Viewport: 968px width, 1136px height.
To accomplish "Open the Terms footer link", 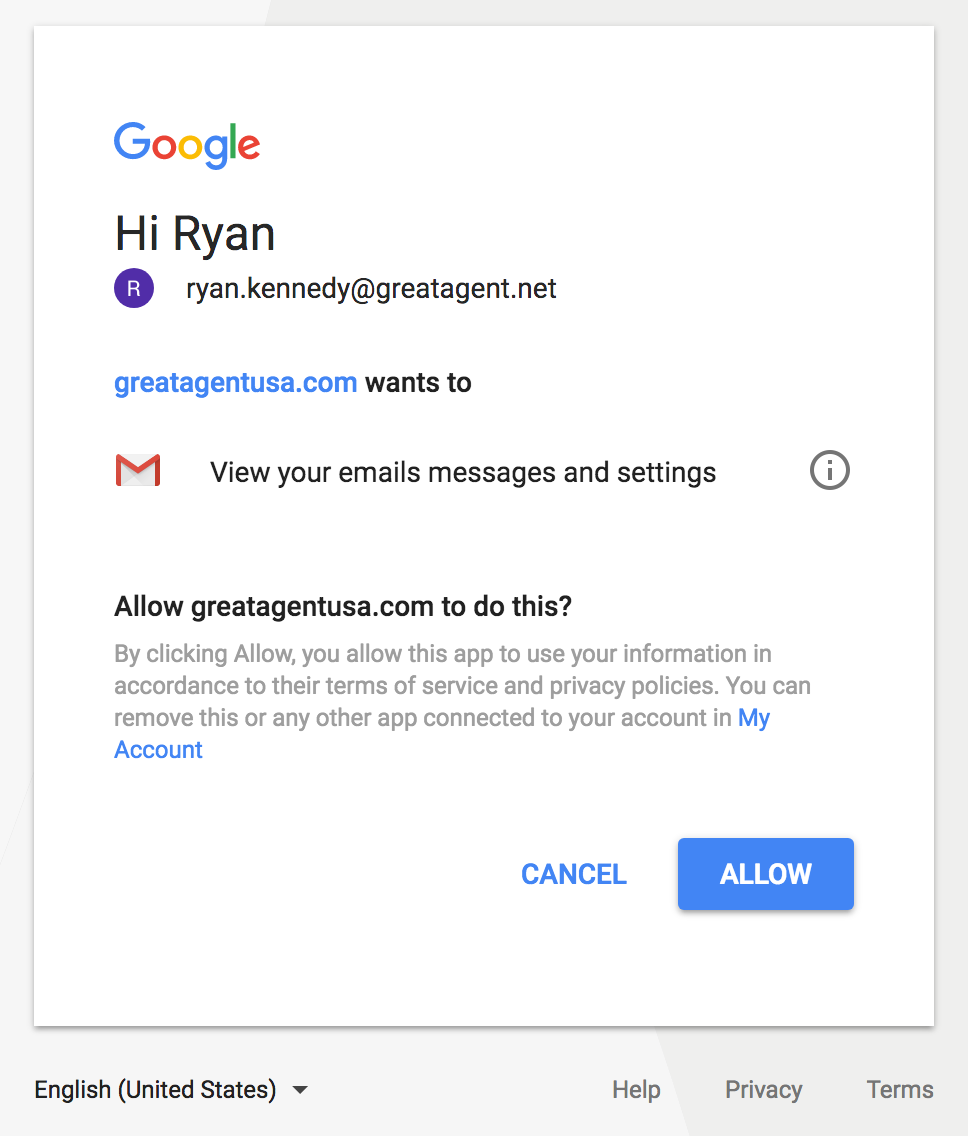I will point(900,1089).
